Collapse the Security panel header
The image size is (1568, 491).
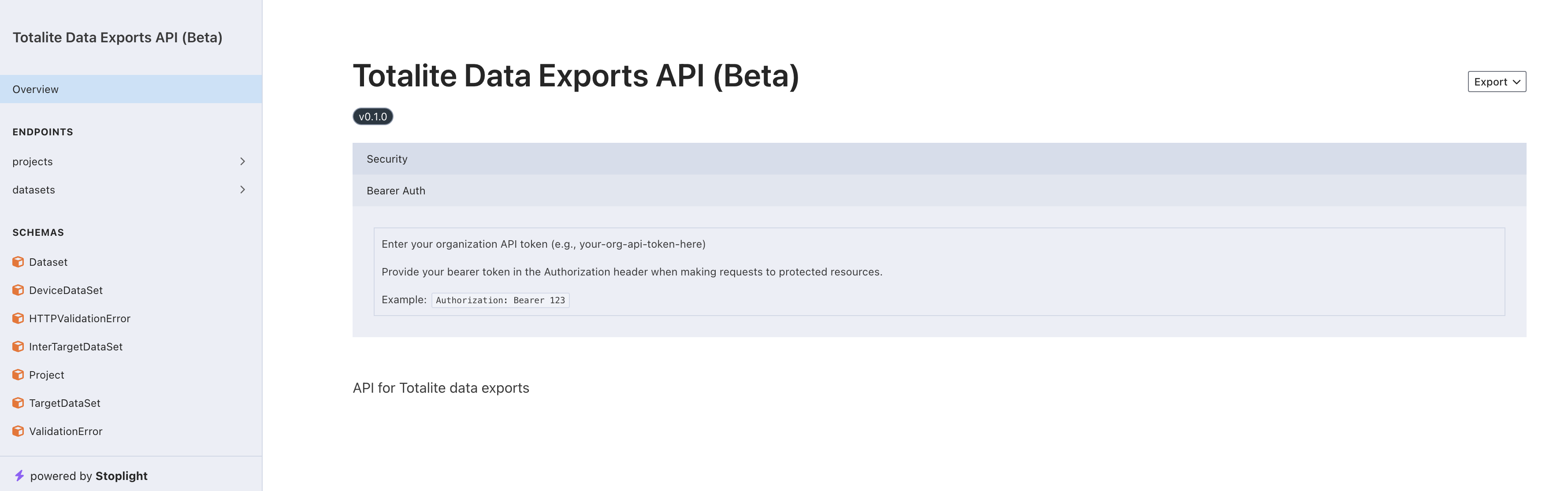coord(939,159)
